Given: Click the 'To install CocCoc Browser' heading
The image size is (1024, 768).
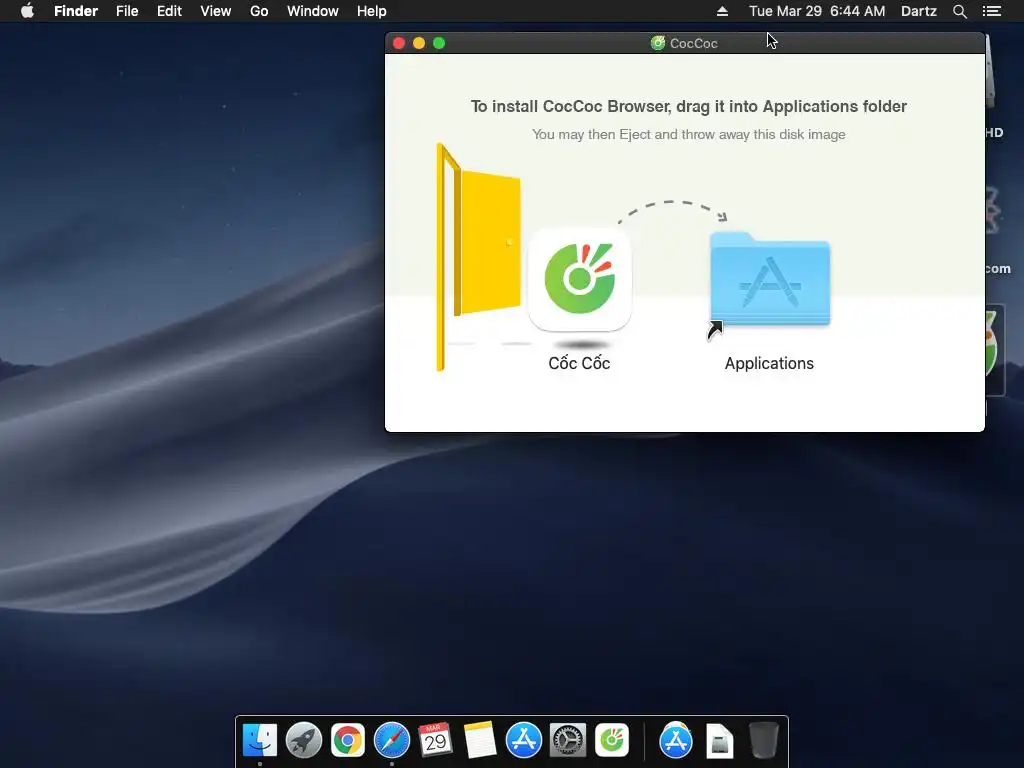Looking at the screenshot, I should [x=688, y=106].
